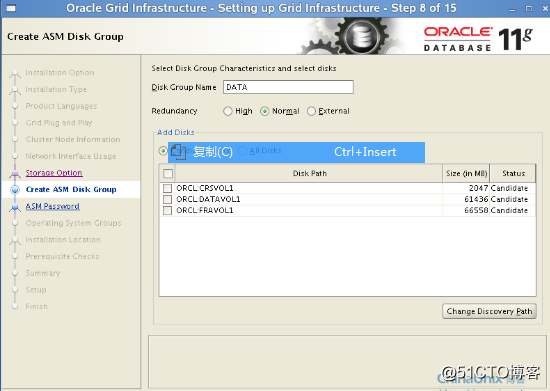The width and height of the screenshot is (550, 391).
Task: Maximize the Oracle Grid Infrastructure window
Action: point(529,8)
